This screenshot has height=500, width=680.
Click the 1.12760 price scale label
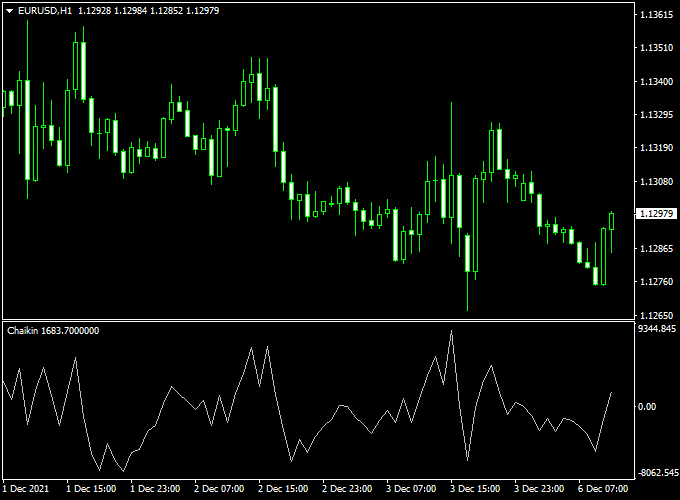(657, 282)
